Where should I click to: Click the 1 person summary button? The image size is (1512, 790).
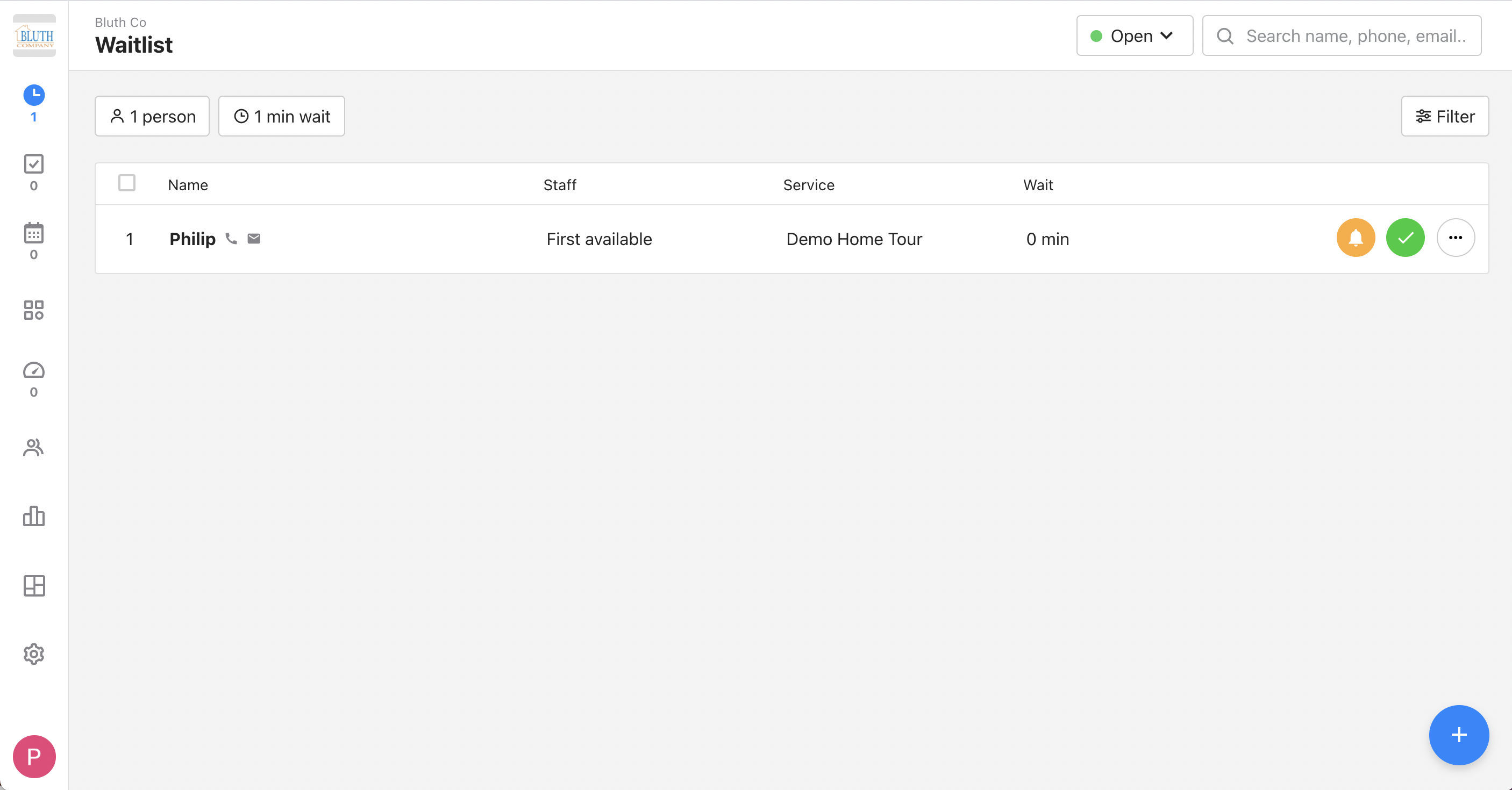pos(152,116)
